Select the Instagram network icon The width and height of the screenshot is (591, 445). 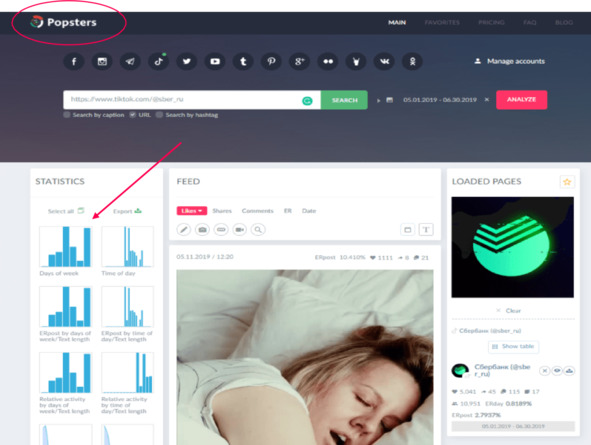click(102, 61)
